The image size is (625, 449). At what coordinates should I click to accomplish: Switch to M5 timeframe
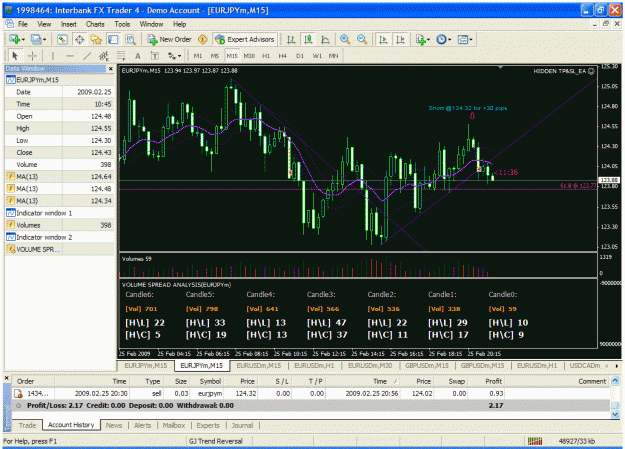pyautogui.click(x=214, y=56)
